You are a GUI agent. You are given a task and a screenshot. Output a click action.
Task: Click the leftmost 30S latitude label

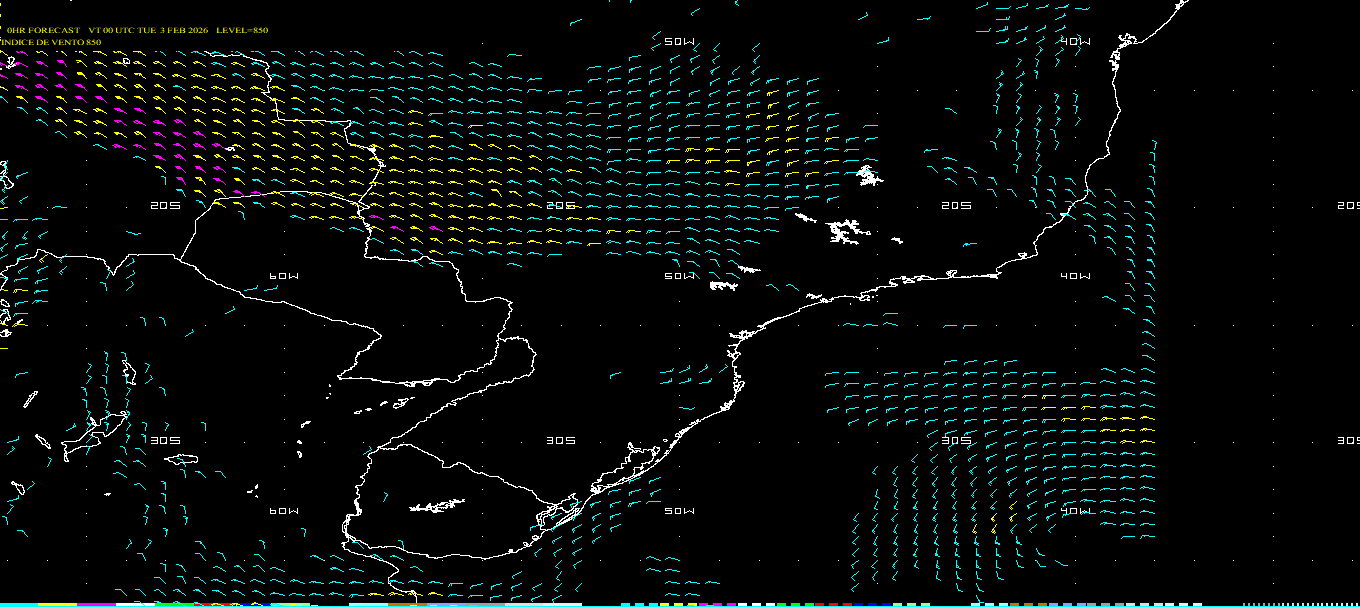click(165, 441)
